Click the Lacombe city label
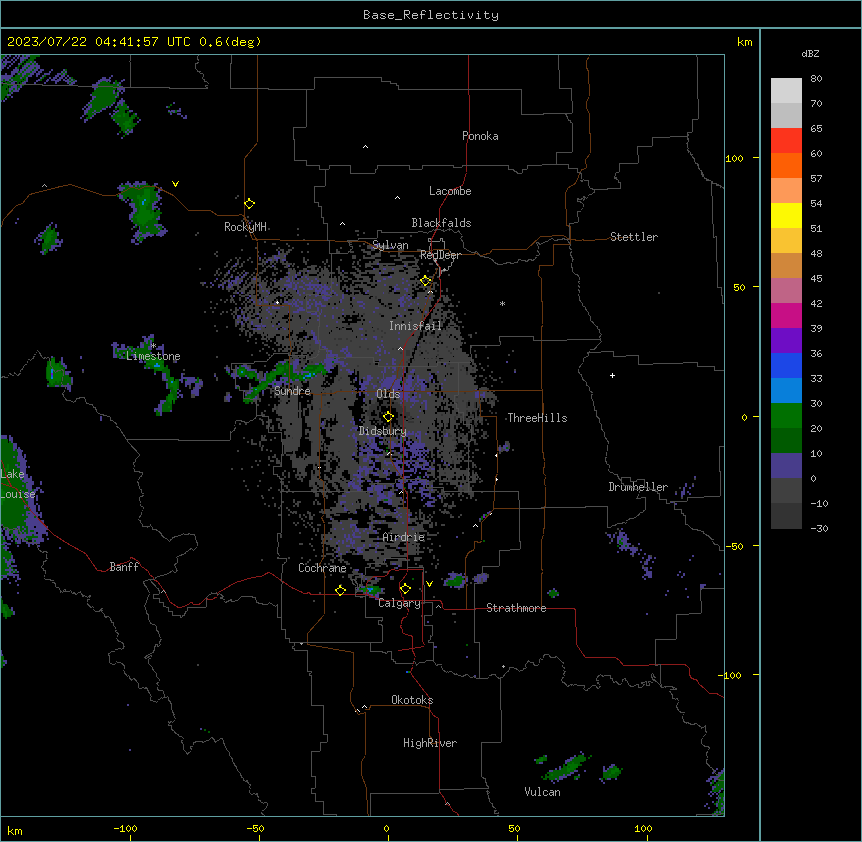Viewport: 862px width, 842px height. 450,191
